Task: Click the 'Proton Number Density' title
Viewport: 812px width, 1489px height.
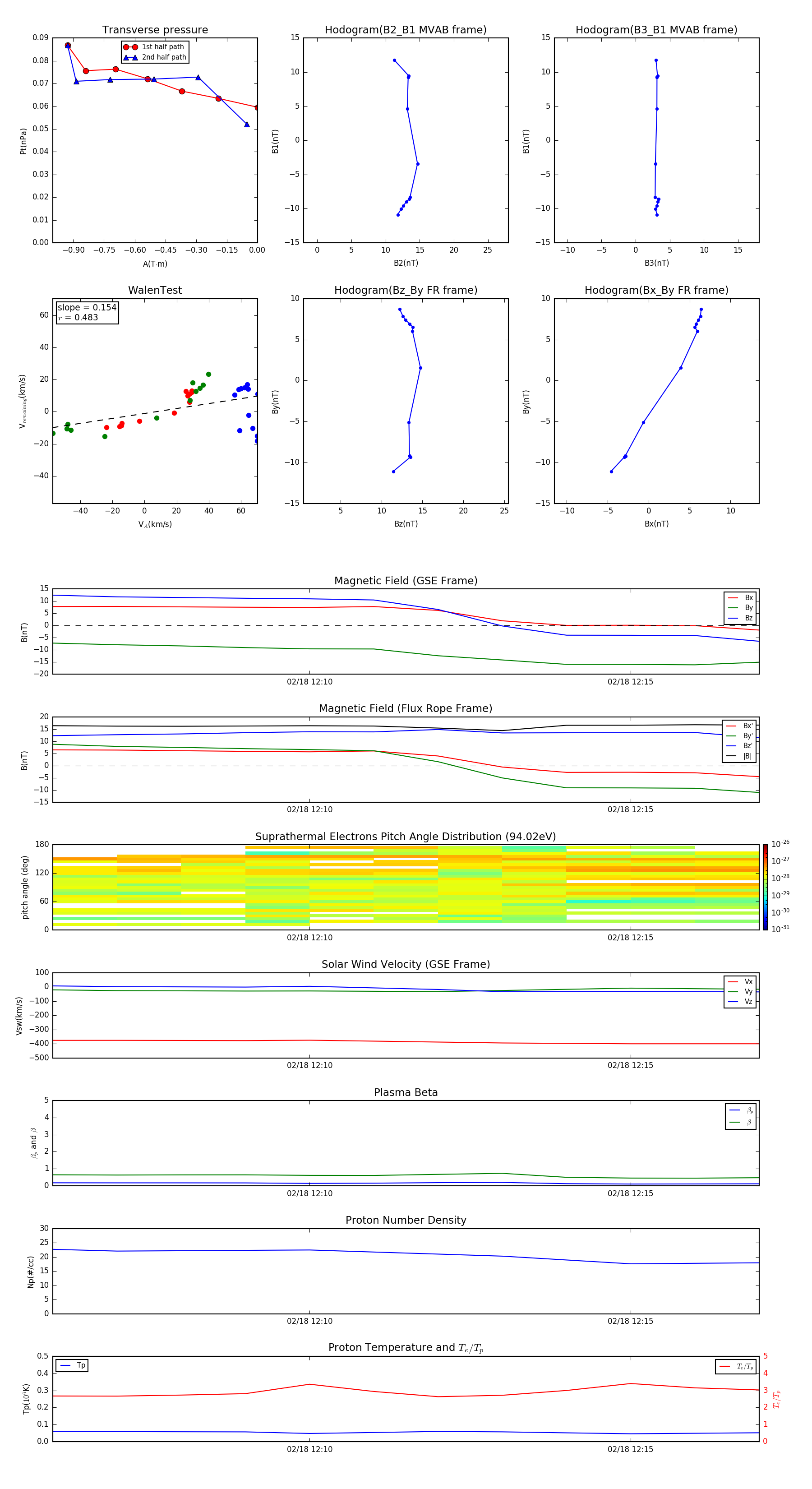Action: 406,1220
